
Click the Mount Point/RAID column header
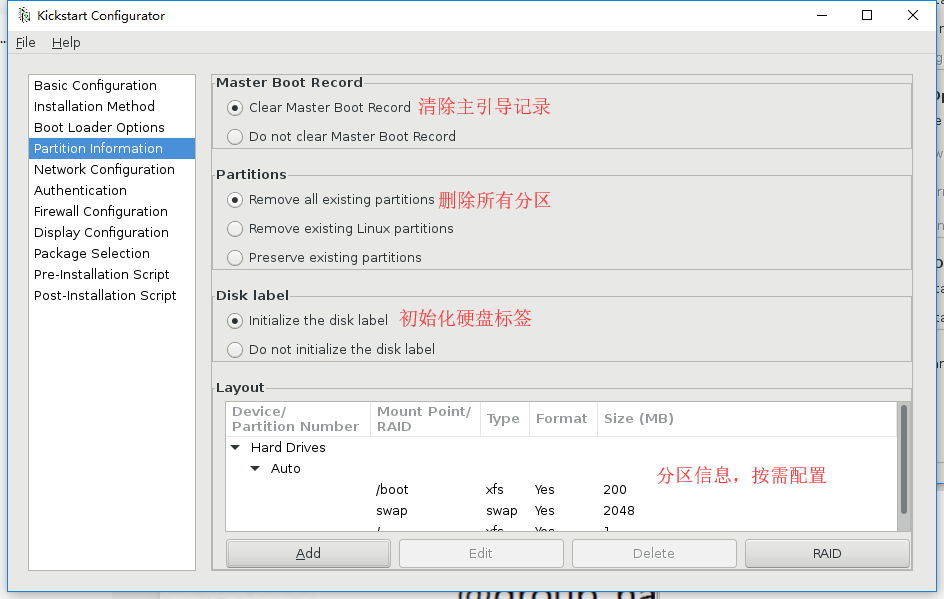click(425, 419)
